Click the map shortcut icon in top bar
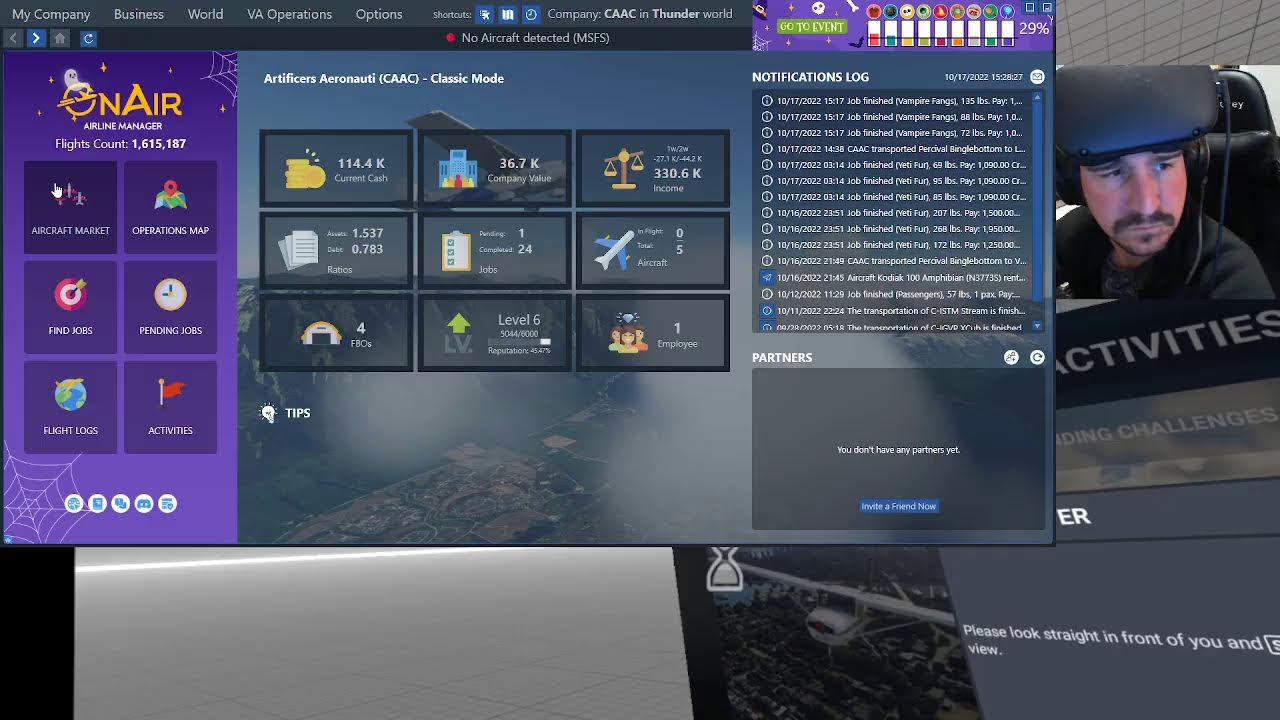Image resolution: width=1280 pixels, height=720 pixels. pos(508,15)
